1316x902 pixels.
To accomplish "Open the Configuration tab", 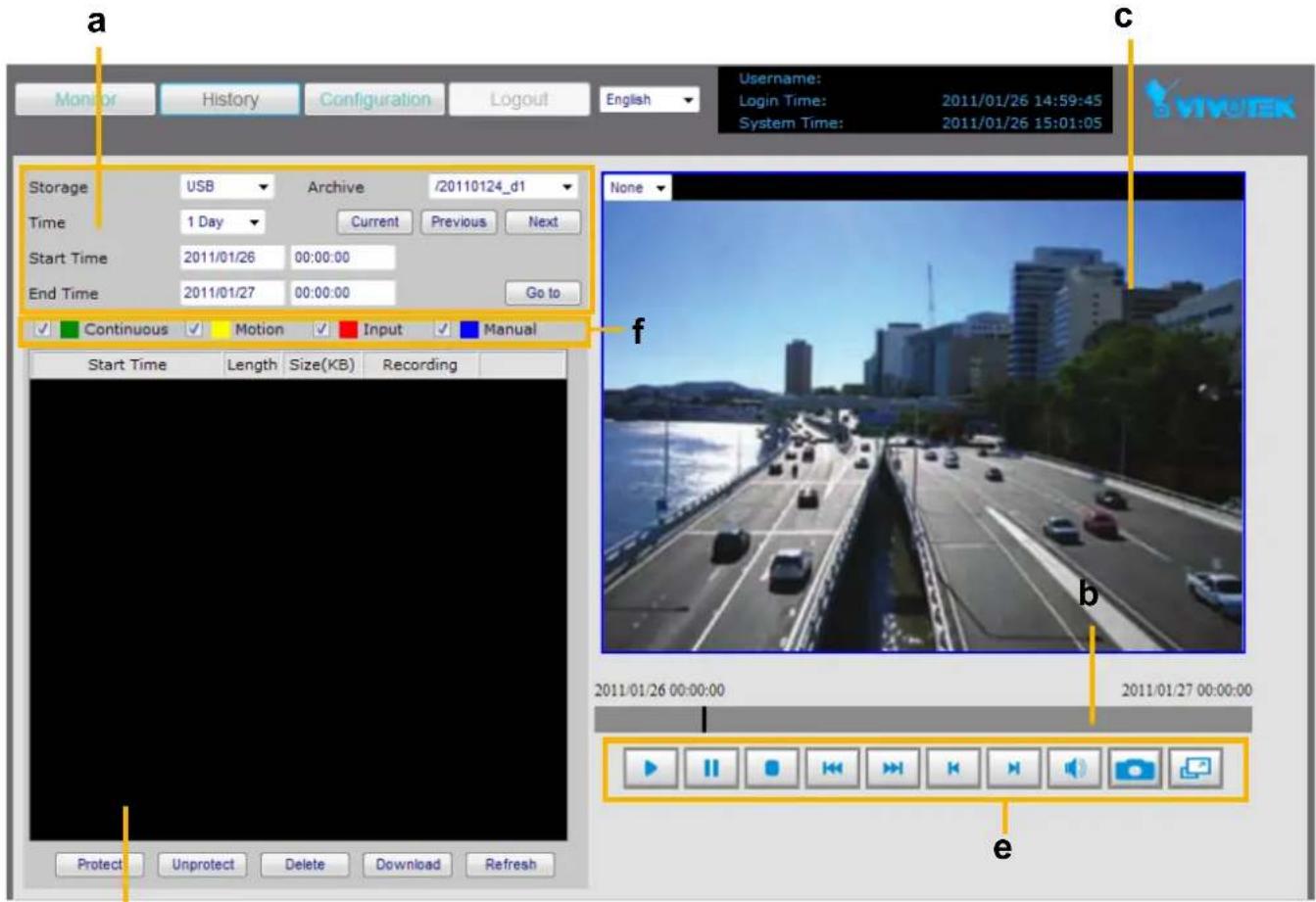I will [x=374, y=100].
